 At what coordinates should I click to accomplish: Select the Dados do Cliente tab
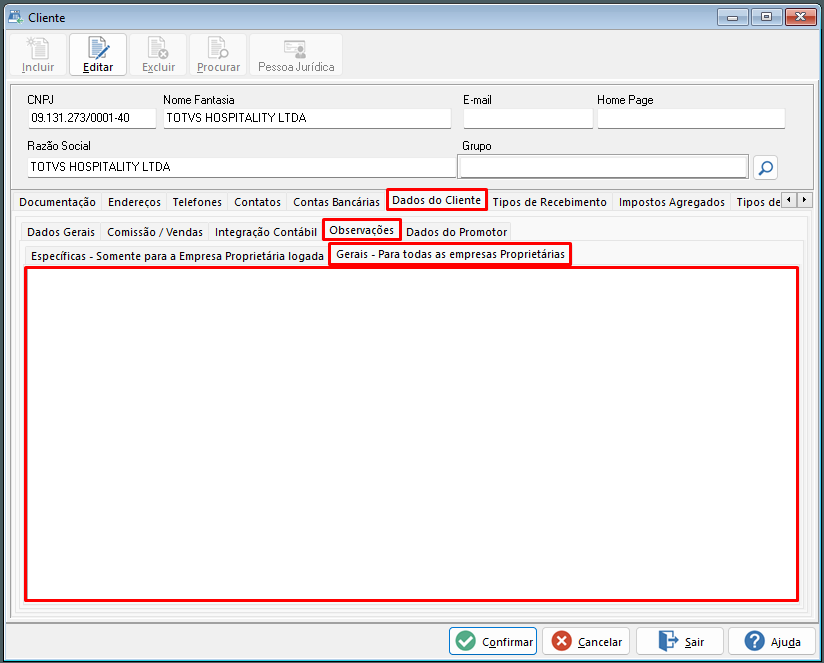437,200
